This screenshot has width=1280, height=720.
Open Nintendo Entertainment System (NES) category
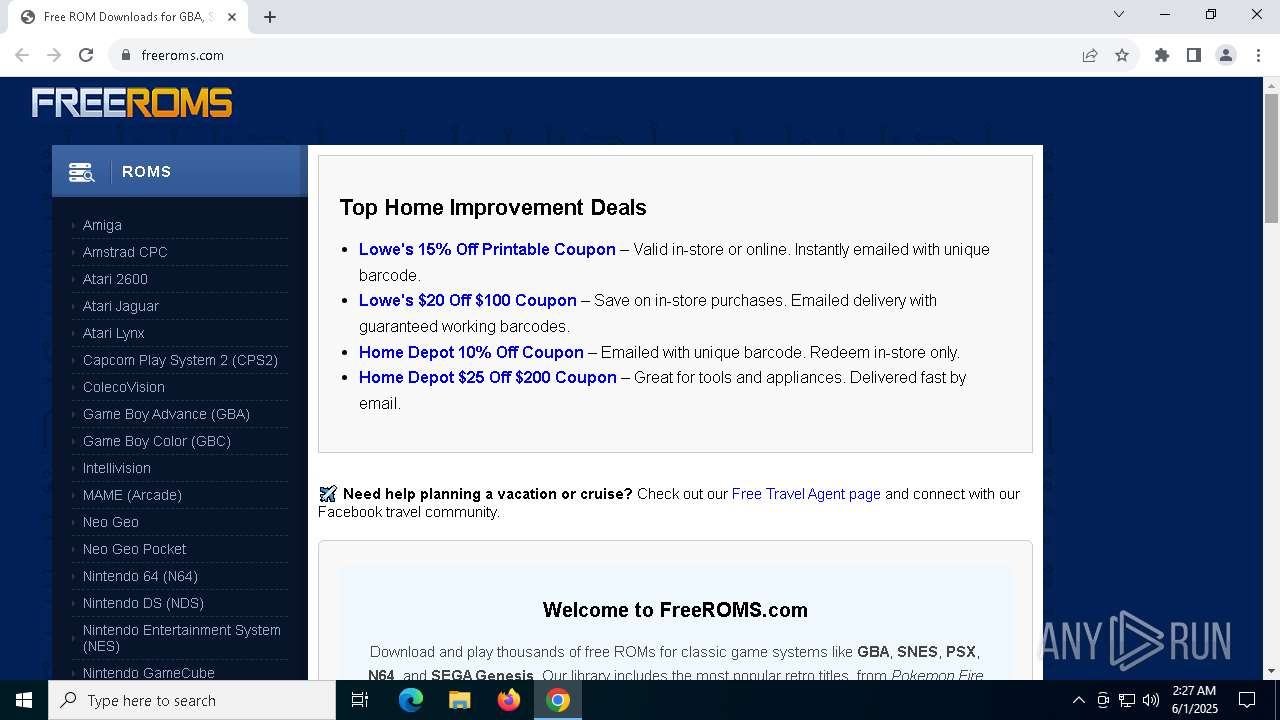coord(182,638)
